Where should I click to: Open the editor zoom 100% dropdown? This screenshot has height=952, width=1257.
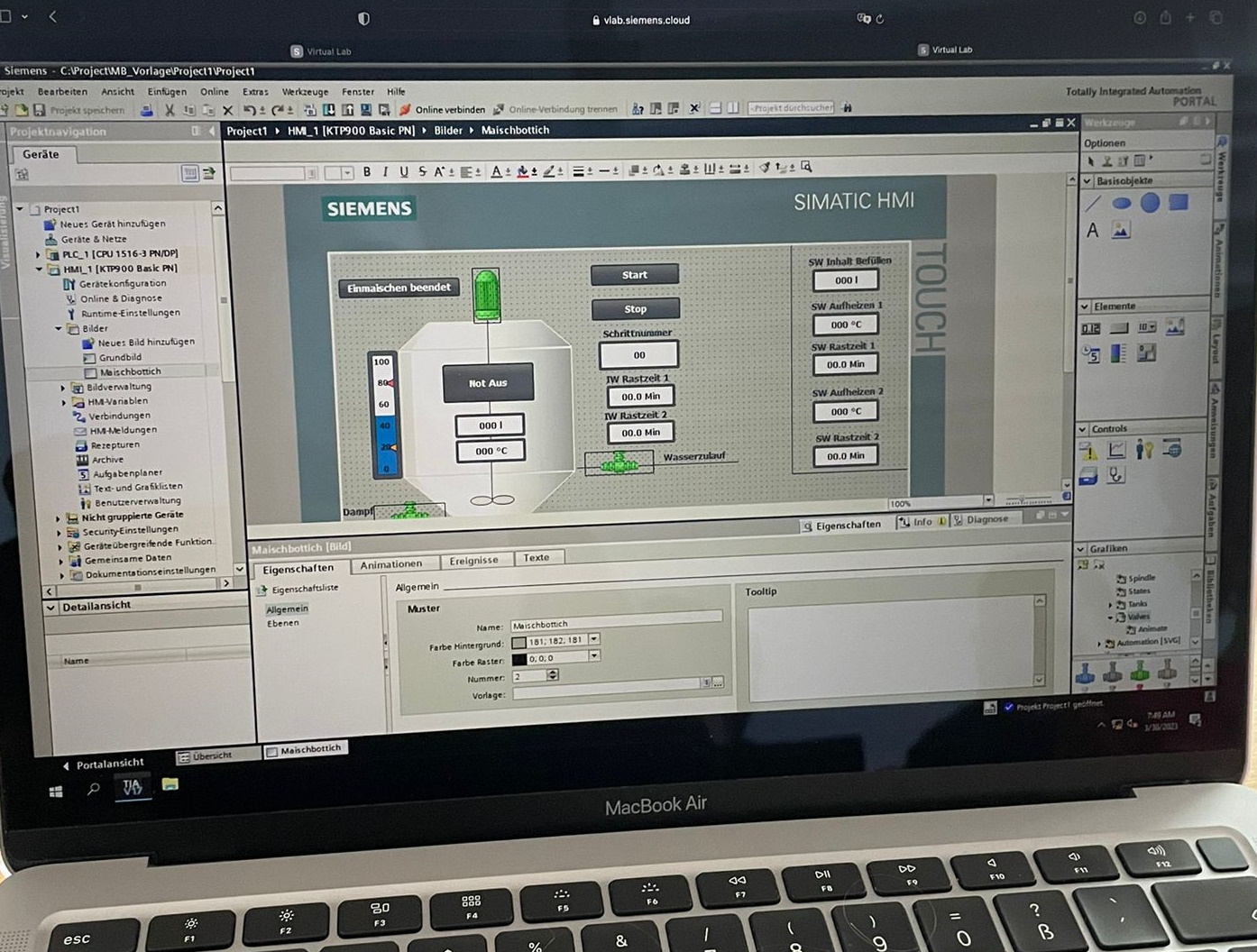point(988,500)
